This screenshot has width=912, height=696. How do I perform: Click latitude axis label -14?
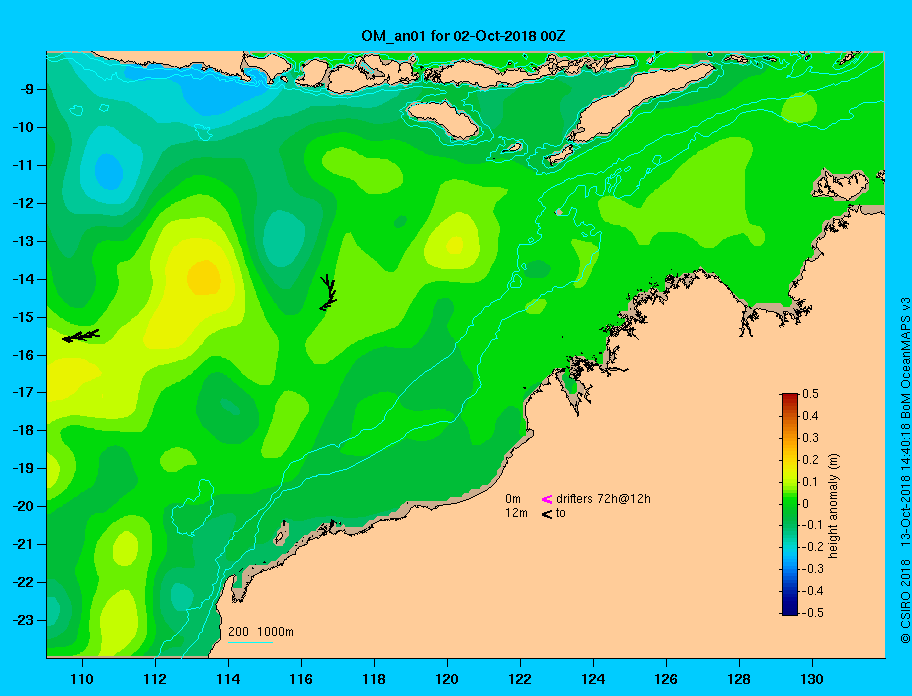click(x=24, y=279)
